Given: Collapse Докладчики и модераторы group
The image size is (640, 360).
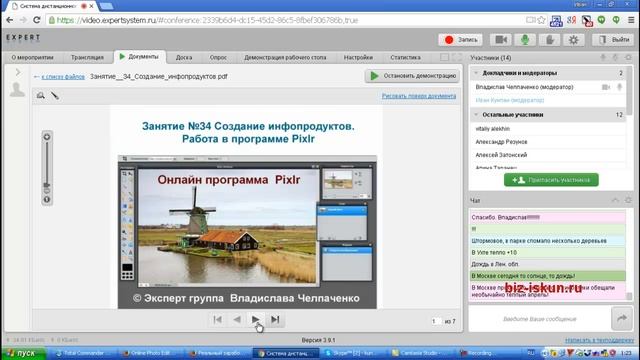Looking at the screenshot, I should (476, 73).
